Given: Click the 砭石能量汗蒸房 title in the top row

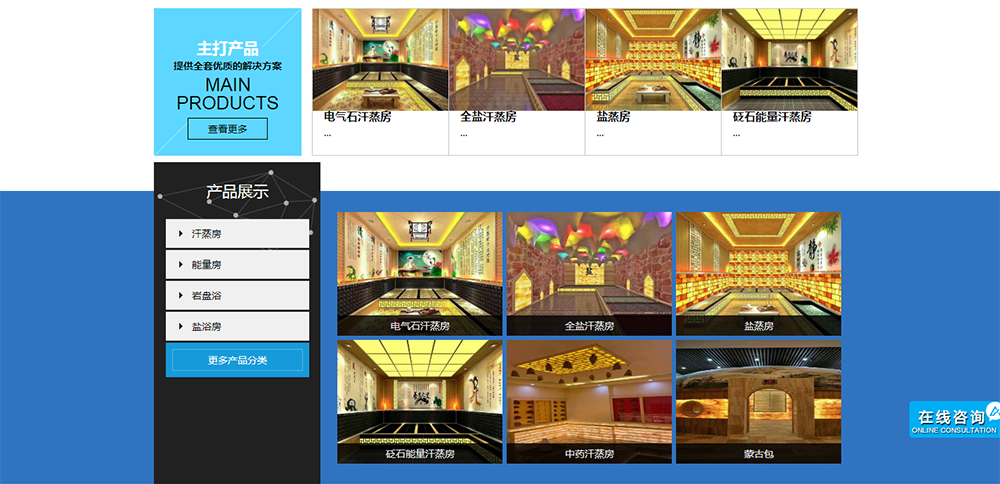Looking at the screenshot, I should coord(772,117).
